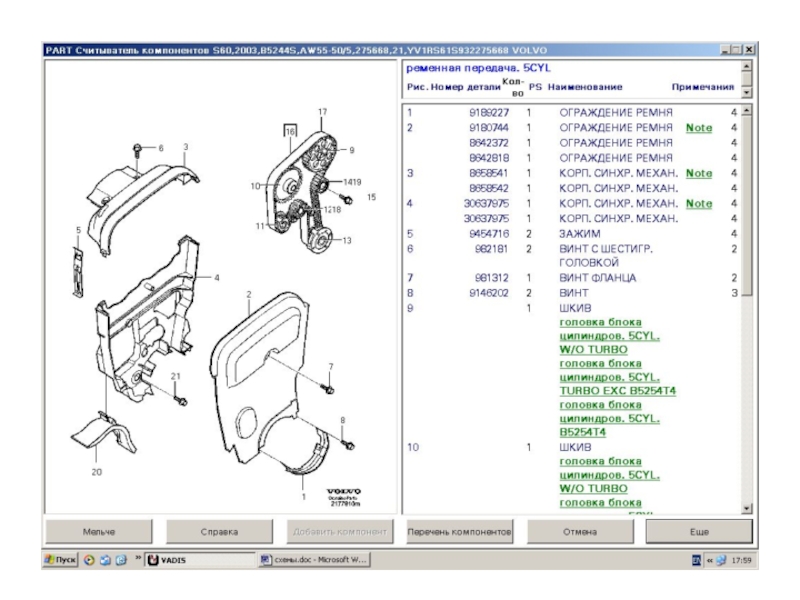Viewport: 800px width, 600px height.
Task: Select part number 9454716
Action: click(489, 234)
